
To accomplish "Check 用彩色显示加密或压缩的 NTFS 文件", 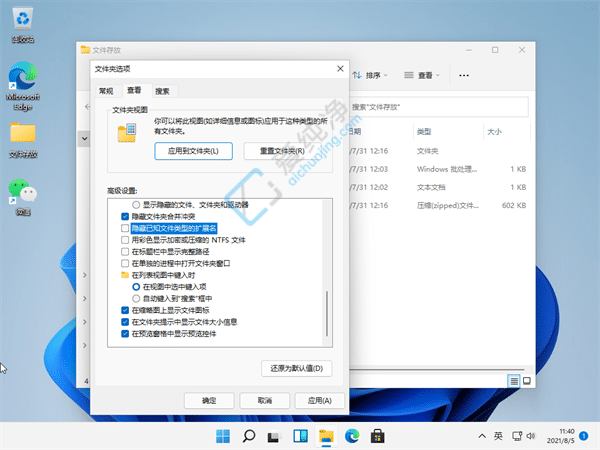I will (x=125, y=240).
